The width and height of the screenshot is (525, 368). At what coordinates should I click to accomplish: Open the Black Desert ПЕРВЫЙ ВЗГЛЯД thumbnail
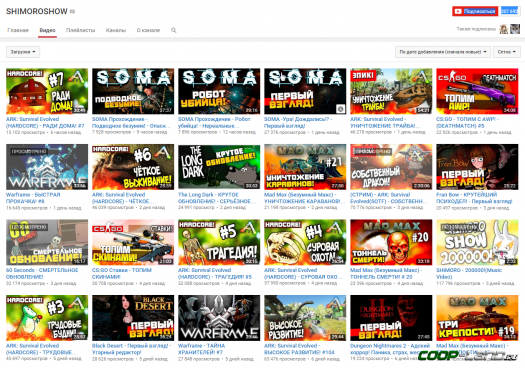click(133, 318)
